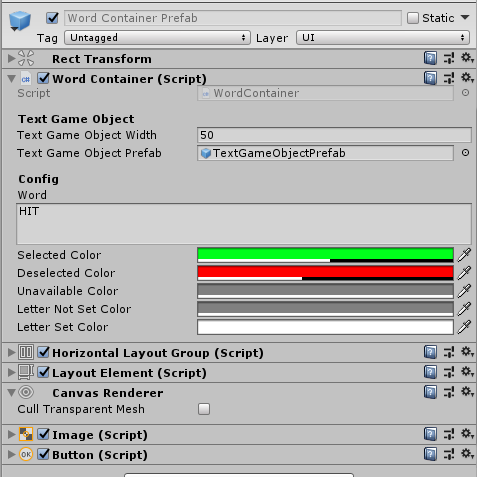Click the Button script OK icon
477x477 pixels.
click(26, 454)
